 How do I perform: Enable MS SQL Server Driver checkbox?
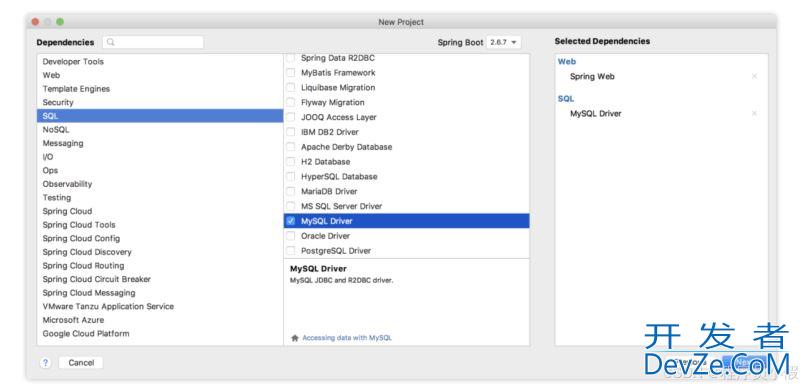point(290,206)
